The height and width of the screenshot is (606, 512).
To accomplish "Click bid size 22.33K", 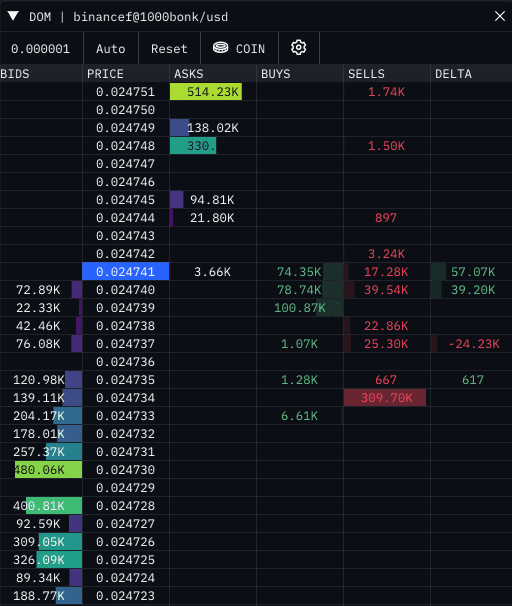I will click(x=38, y=308).
